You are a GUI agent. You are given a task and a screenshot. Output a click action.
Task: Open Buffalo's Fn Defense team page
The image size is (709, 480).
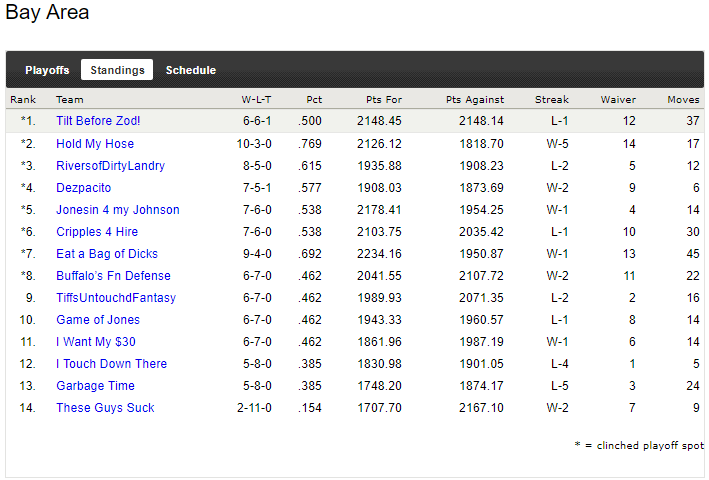[113, 276]
